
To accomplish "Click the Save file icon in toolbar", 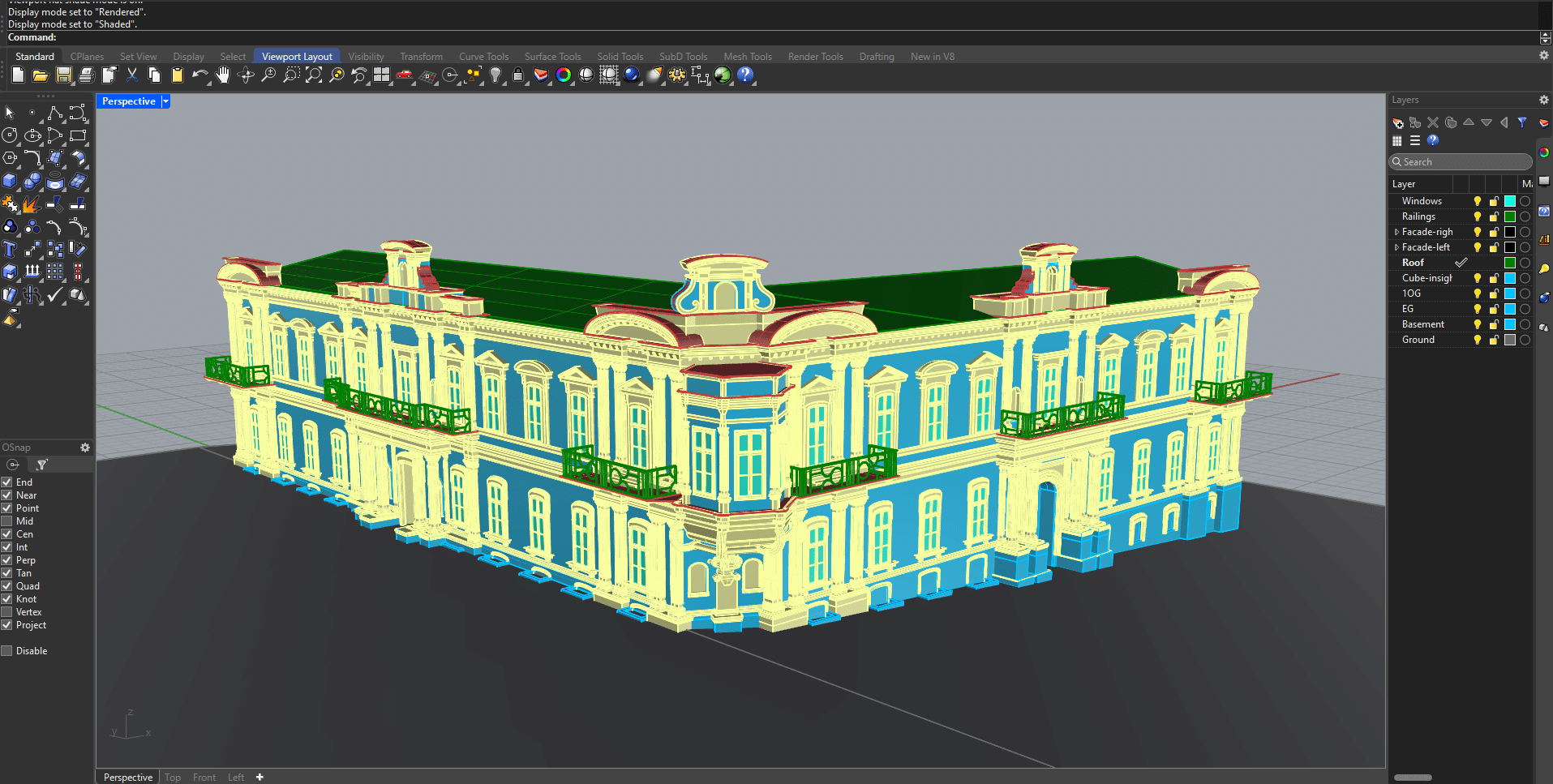I will point(63,75).
